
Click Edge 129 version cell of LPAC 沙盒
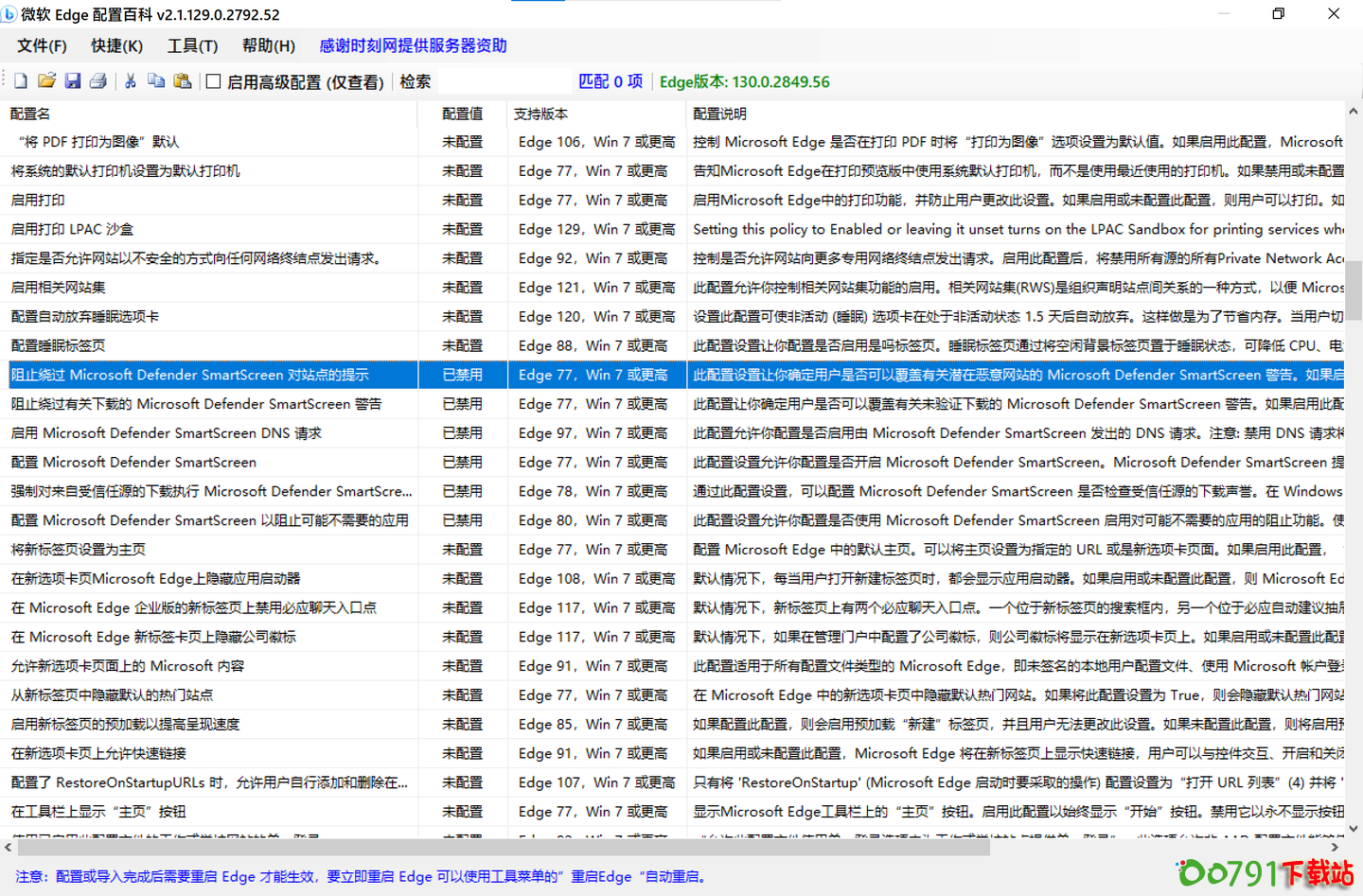(597, 229)
